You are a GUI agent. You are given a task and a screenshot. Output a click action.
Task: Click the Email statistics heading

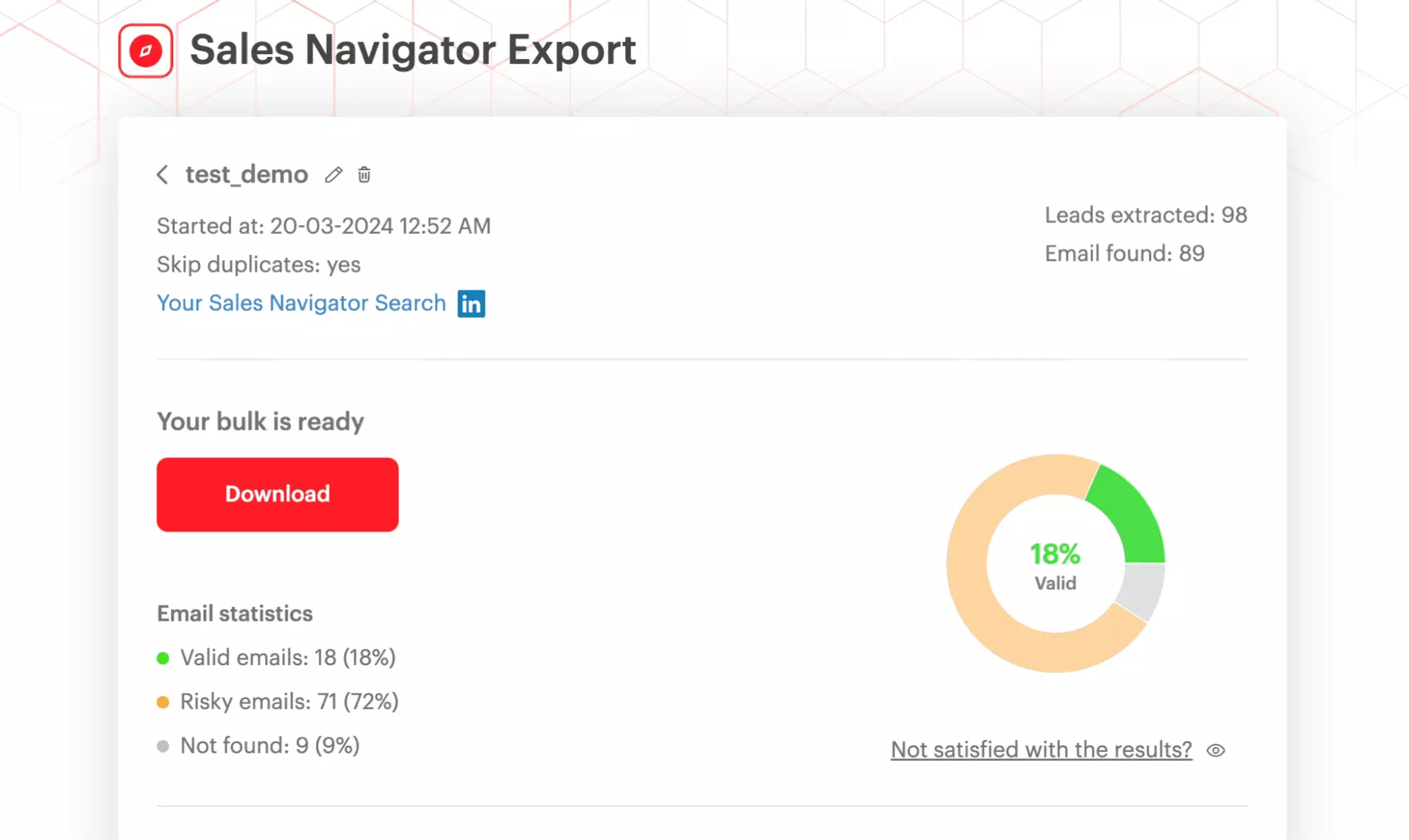click(x=235, y=613)
